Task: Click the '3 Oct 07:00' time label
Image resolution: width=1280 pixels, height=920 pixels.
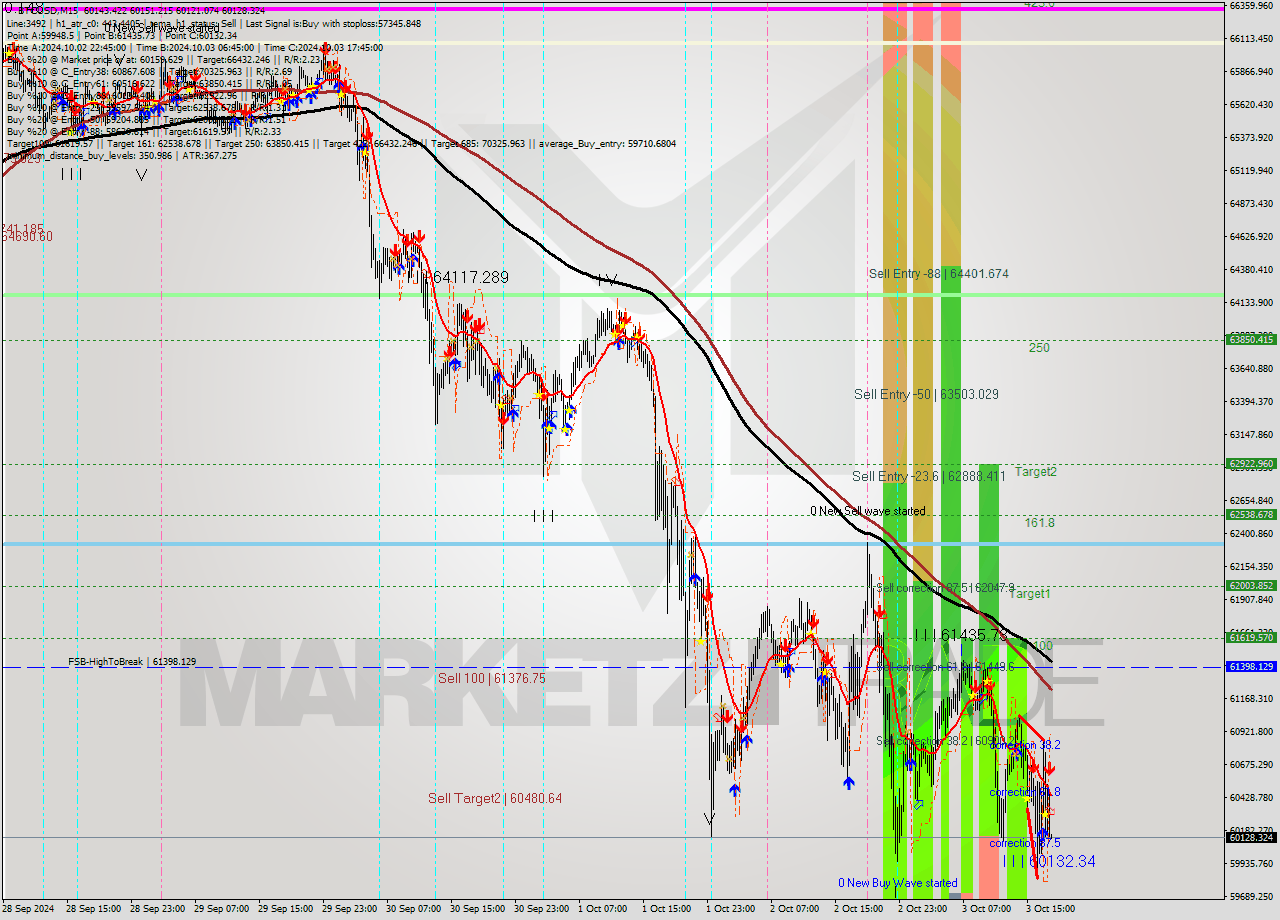Action: coord(986,909)
